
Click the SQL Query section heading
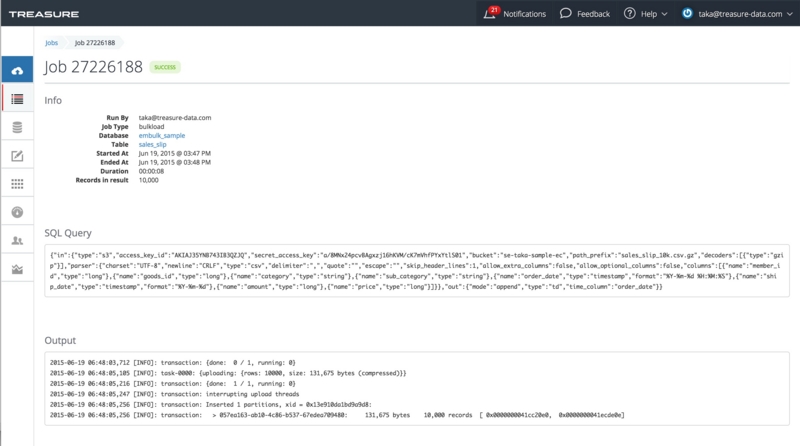pos(68,233)
